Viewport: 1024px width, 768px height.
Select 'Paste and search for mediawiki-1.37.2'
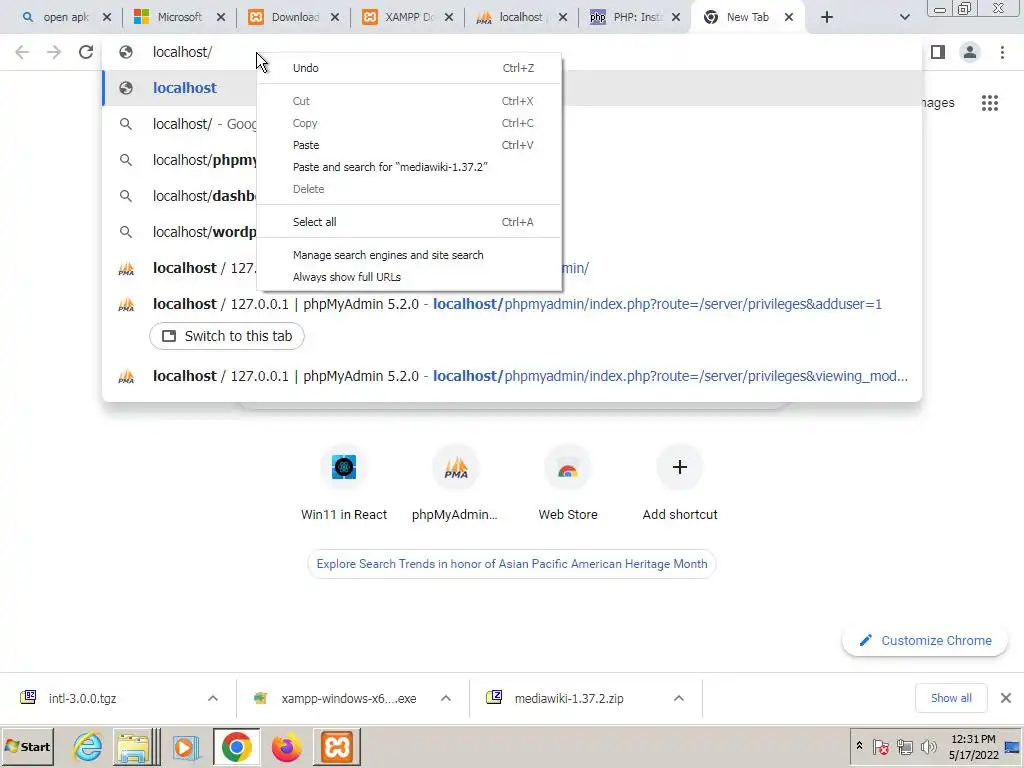click(x=409, y=167)
